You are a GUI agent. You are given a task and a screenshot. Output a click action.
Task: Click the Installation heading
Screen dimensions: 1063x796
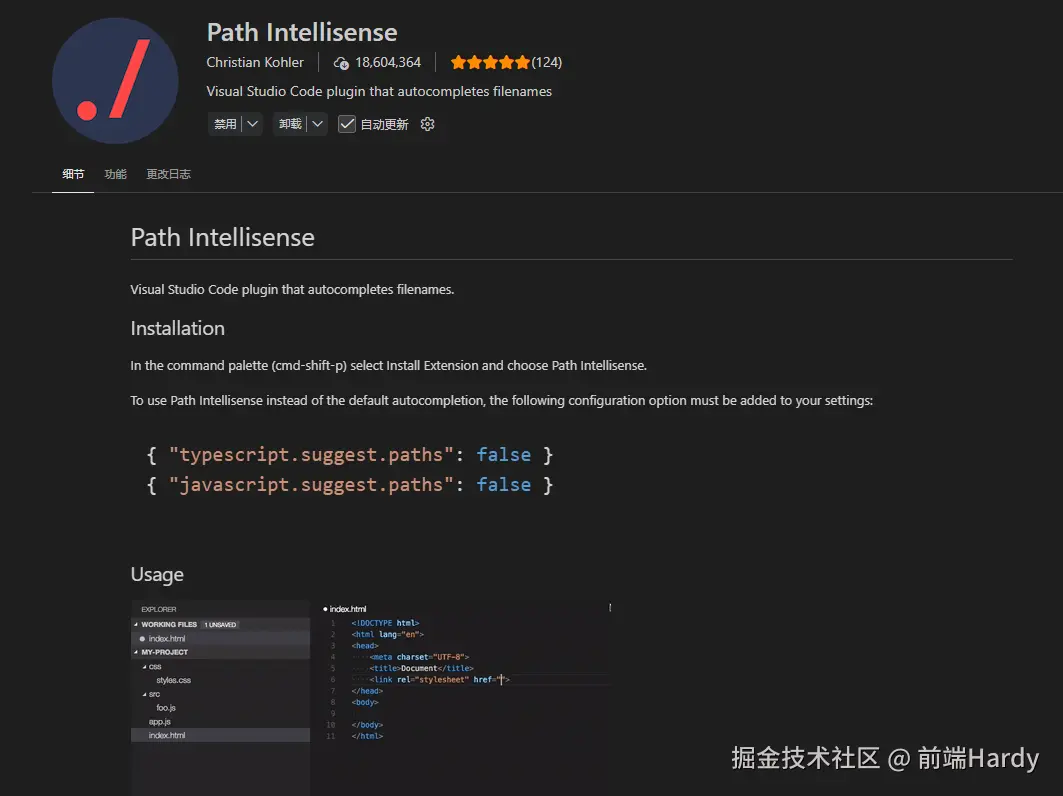click(178, 328)
